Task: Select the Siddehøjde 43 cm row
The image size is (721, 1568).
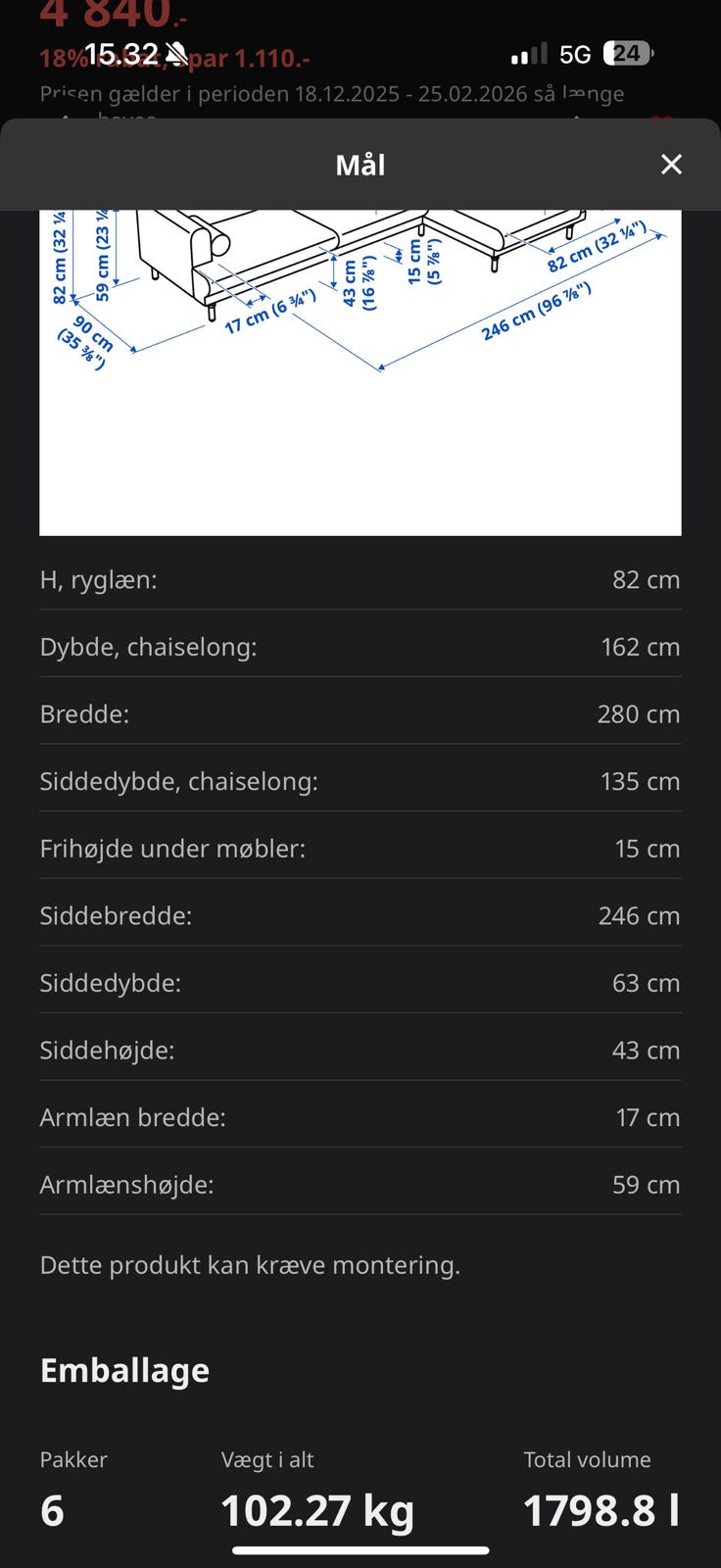Action: tap(360, 1051)
